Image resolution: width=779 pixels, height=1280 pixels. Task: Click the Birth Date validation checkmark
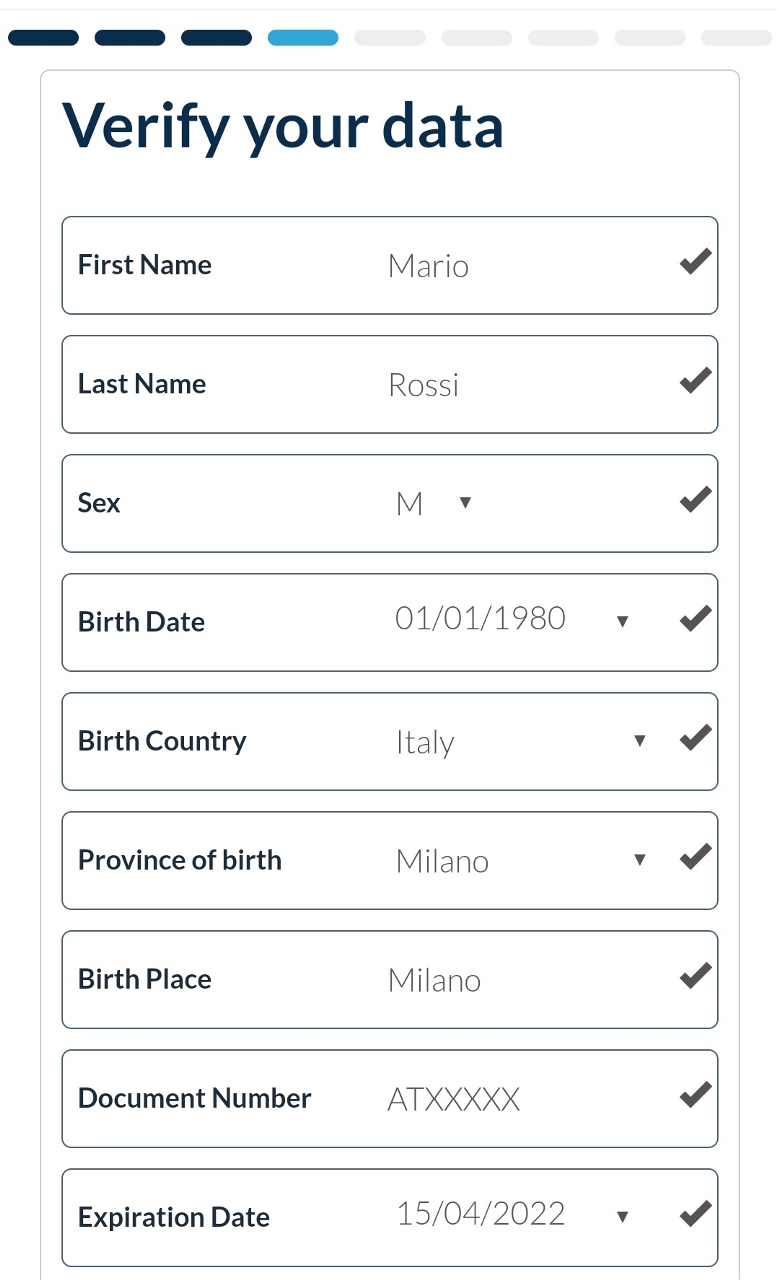[695, 620]
